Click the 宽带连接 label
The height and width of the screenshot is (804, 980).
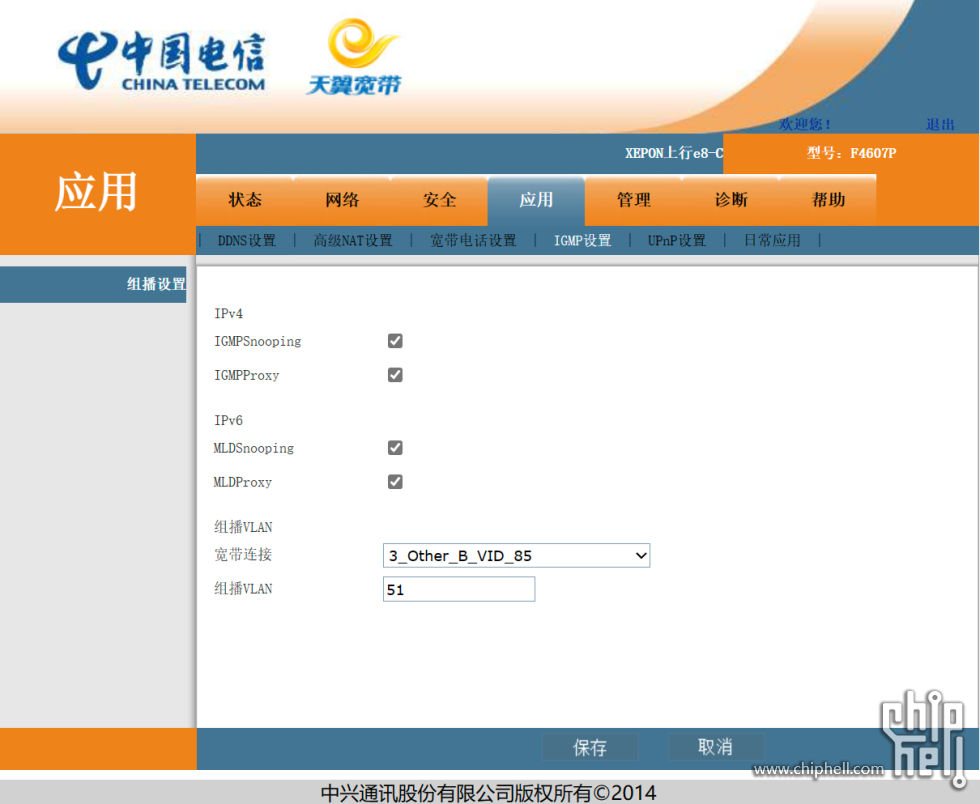243,555
